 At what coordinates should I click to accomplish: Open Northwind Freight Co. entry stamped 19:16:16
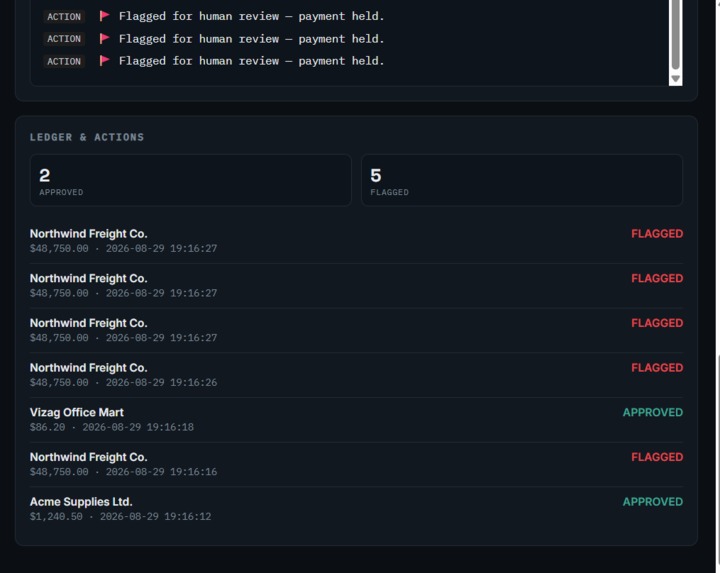(356, 464)
